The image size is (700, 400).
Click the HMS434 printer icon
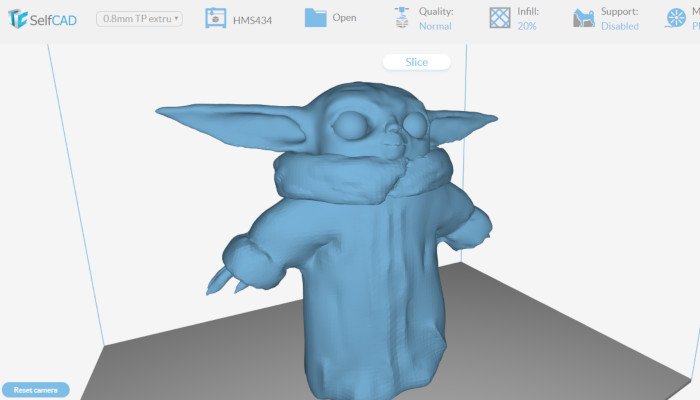(215, 18)
